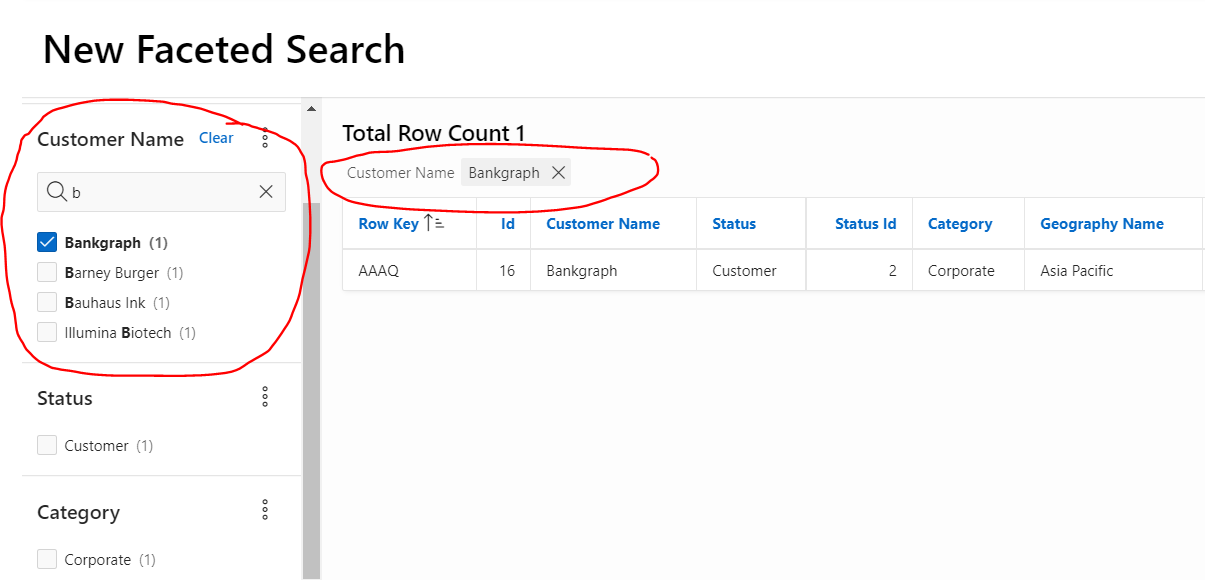Uncheck the Bankgraph checkbox
This screenshot has height=580, width=1205.
47,242
